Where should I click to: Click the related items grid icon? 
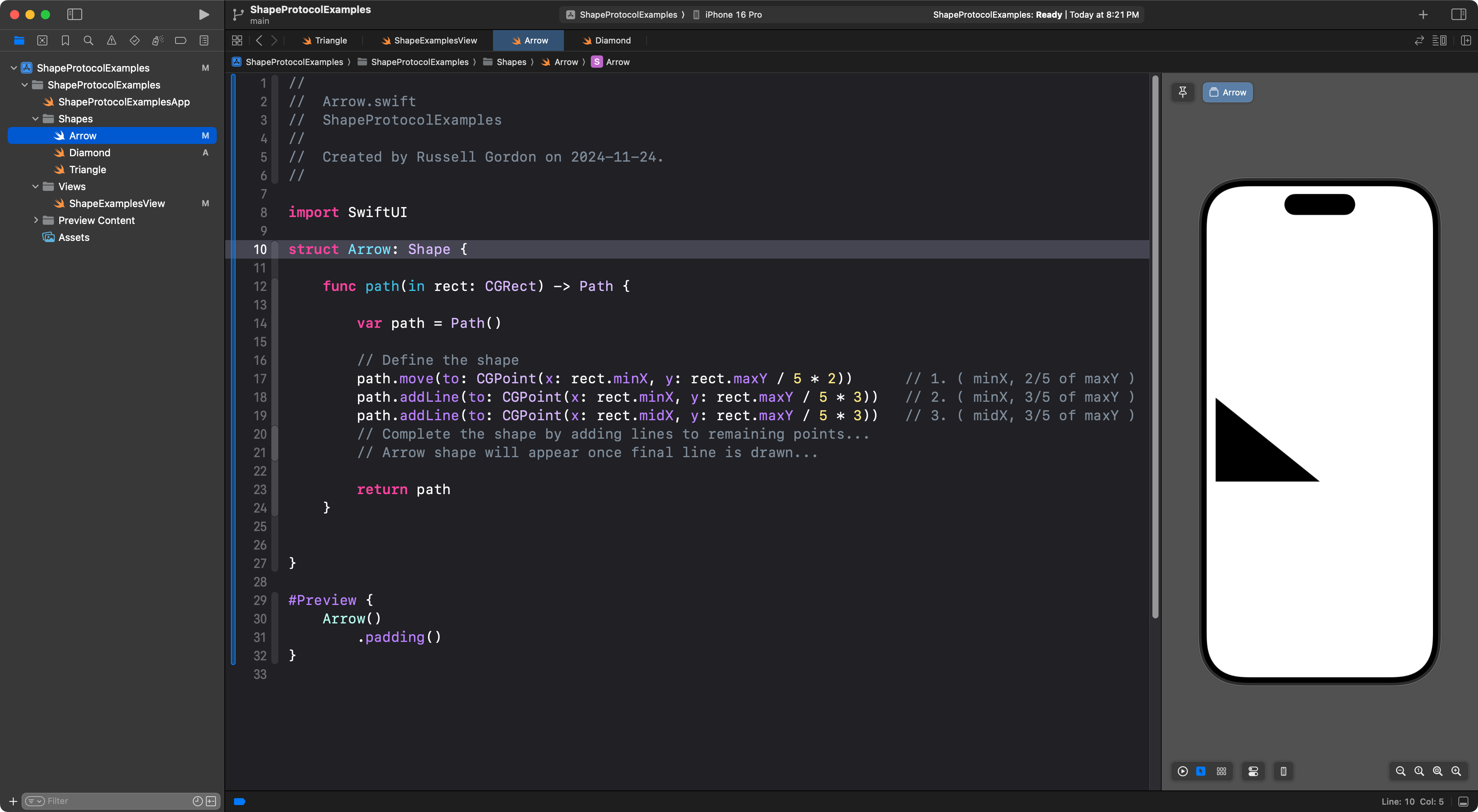point(237,40)
